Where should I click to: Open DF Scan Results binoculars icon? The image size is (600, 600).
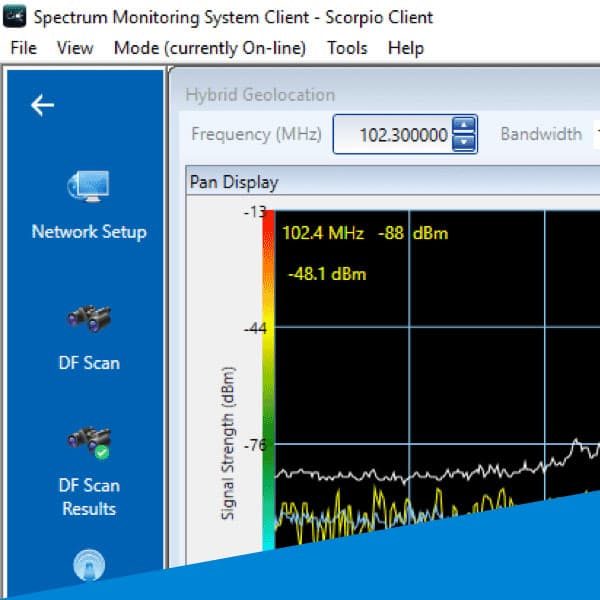click(x=89, y=442)
